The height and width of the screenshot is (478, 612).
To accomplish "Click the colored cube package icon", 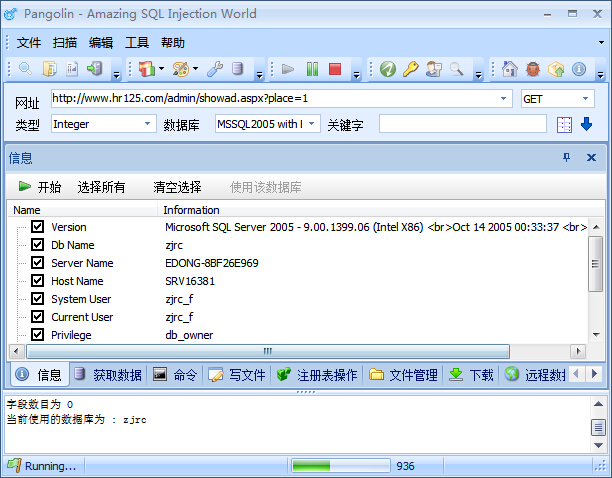I will [147, 69].
